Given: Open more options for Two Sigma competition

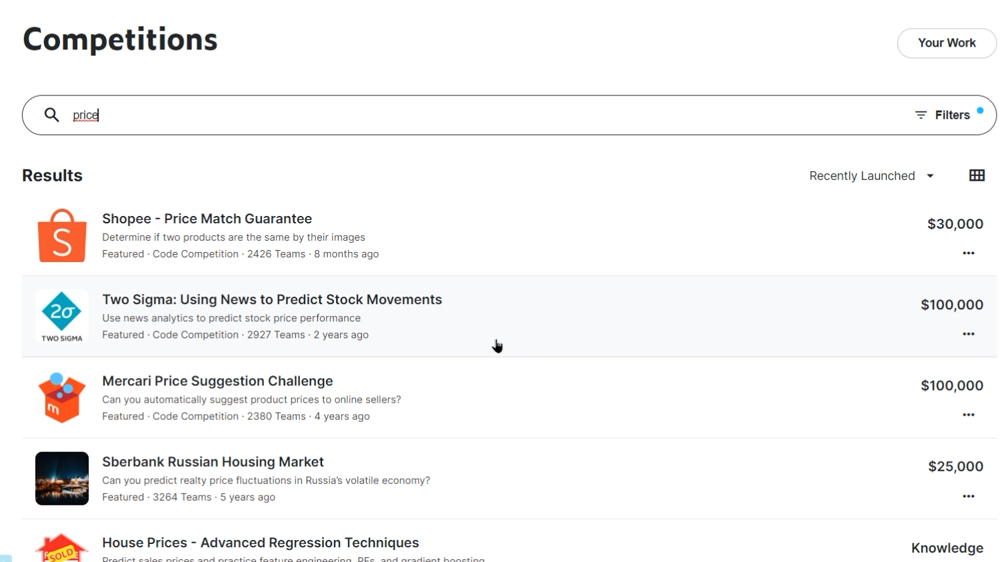Looking at the screenshot, I should pyautogui.click(x=968, y=334).
